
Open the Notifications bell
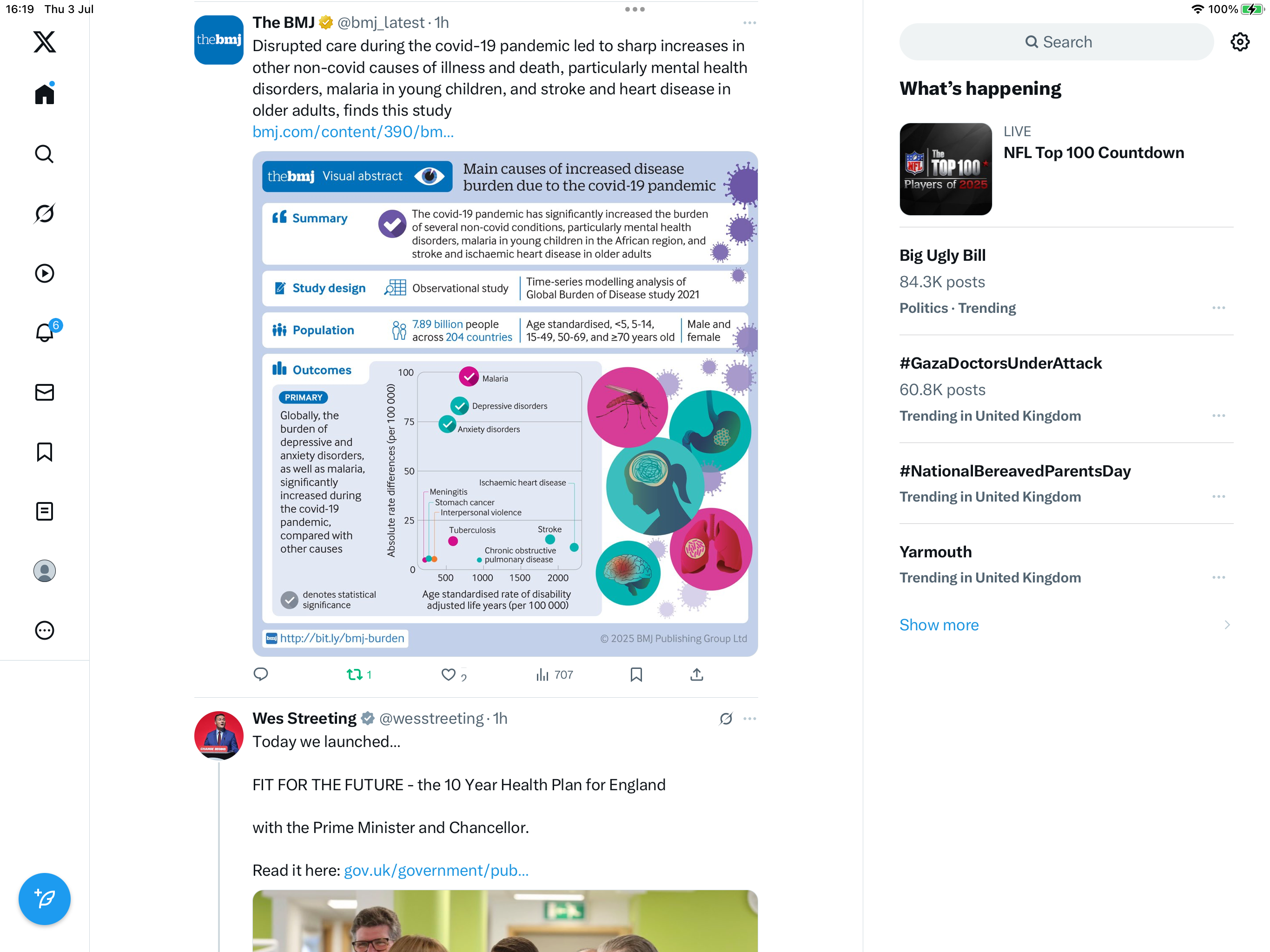point(44,332)
